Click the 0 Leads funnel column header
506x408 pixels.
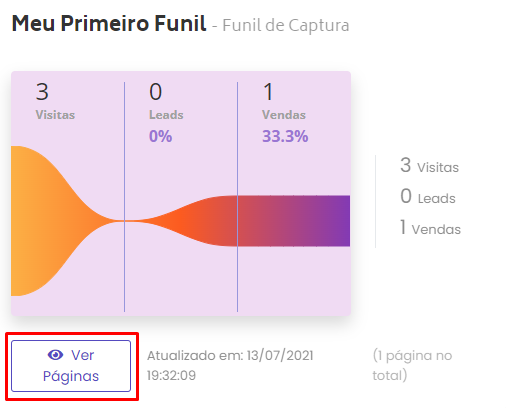click(x=166, y=101)
